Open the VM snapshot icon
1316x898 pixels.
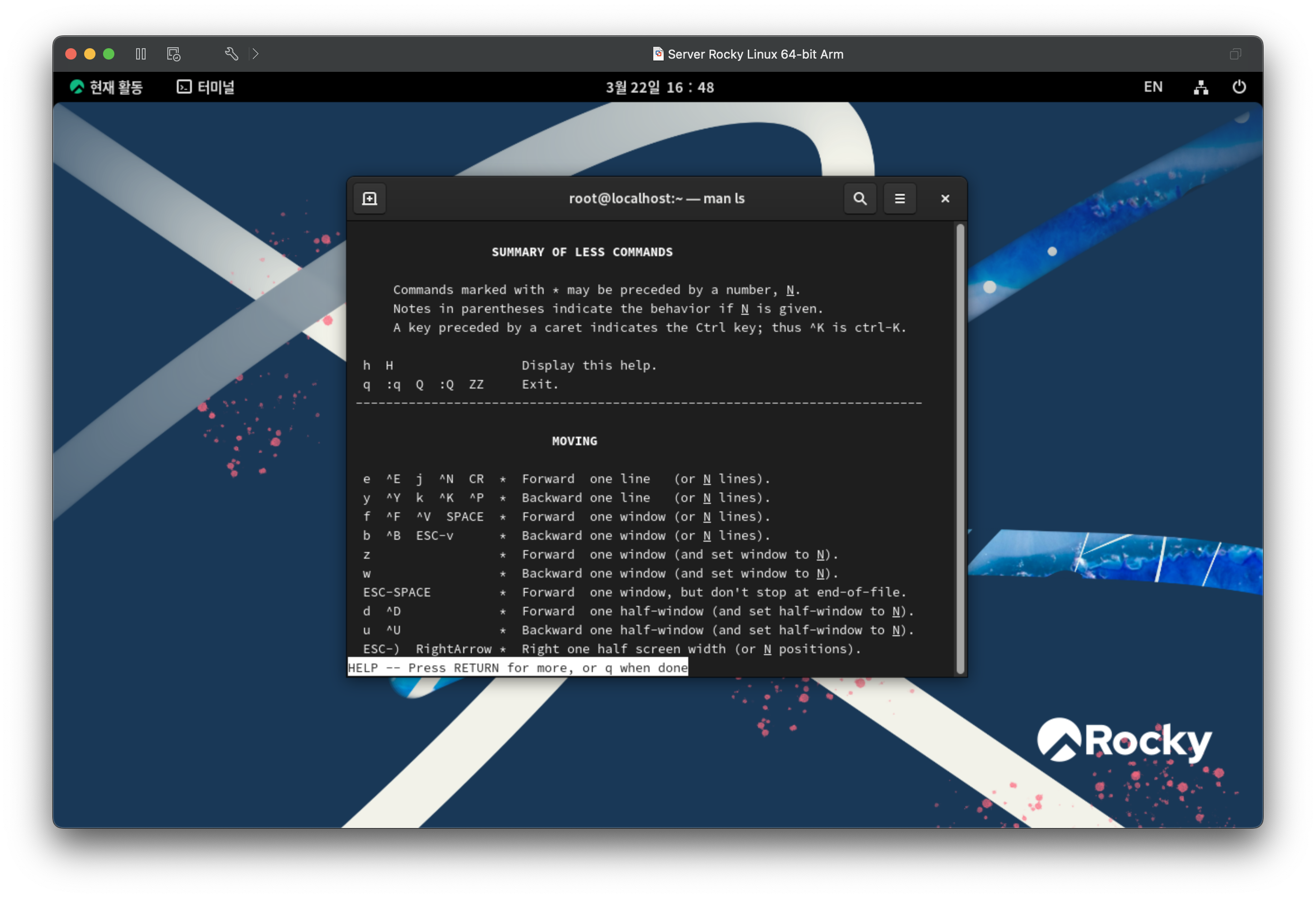click(x=173, y=54)
